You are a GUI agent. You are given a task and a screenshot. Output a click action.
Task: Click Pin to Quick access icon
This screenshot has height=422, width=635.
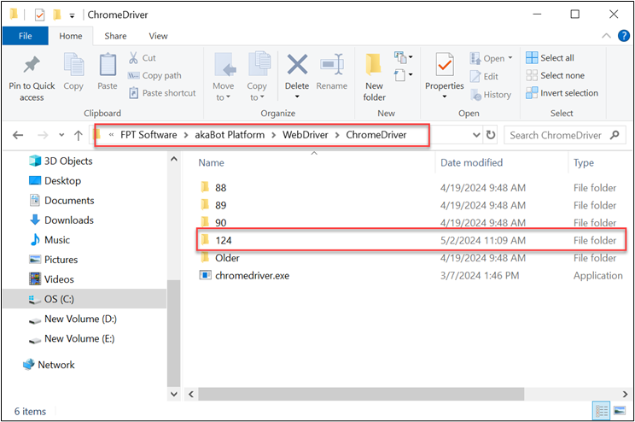(x=32, y=65)
